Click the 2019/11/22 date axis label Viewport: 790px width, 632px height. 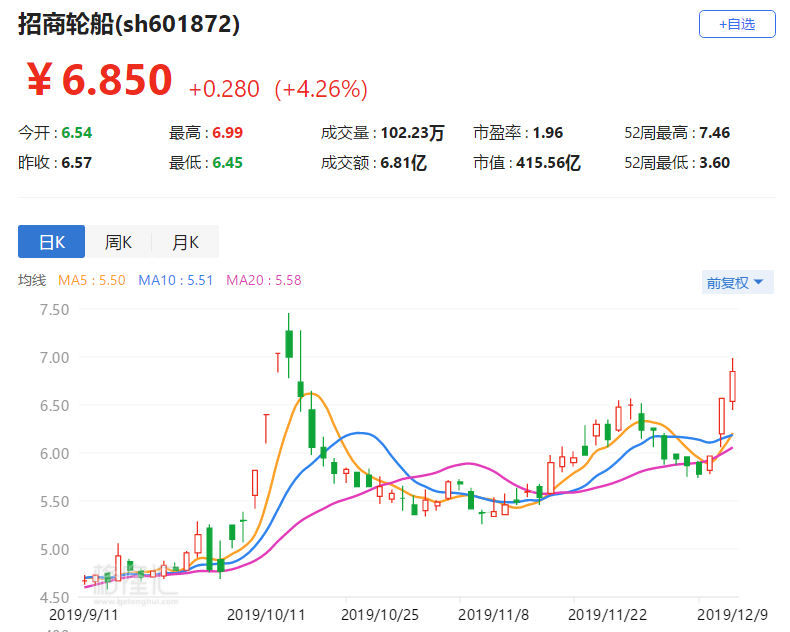607,615
